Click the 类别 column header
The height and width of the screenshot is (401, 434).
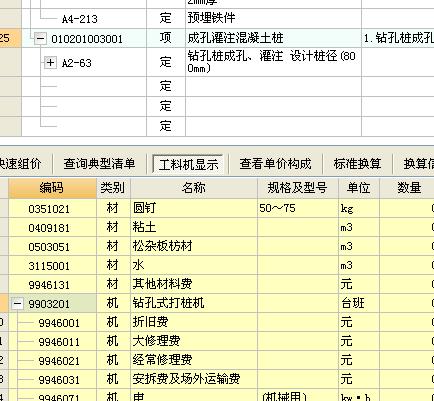pyautogui.click(x=113, y=188)
